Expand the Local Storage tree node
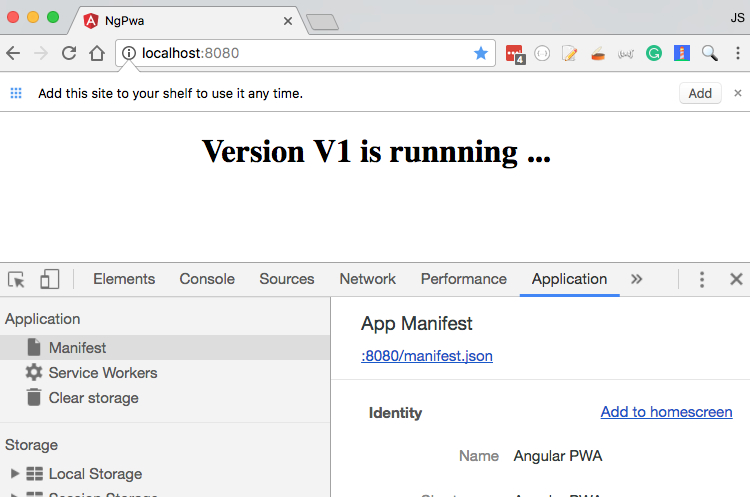Viewport: 750px width, 497px height. pyautogui.click(x=15, y=474)
